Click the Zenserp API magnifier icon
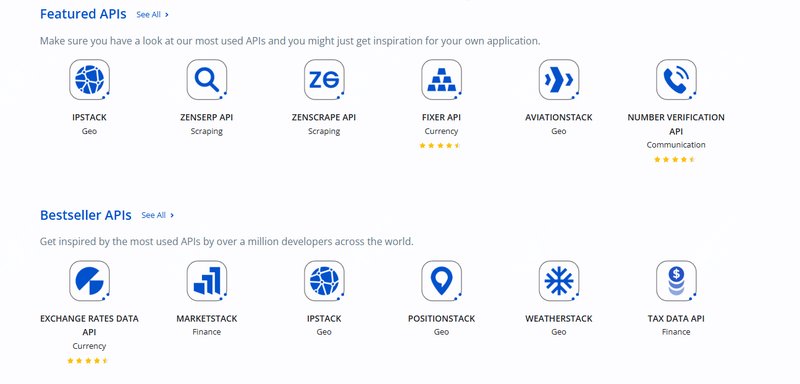Screen dimensions: 800x384 [207, 80]
